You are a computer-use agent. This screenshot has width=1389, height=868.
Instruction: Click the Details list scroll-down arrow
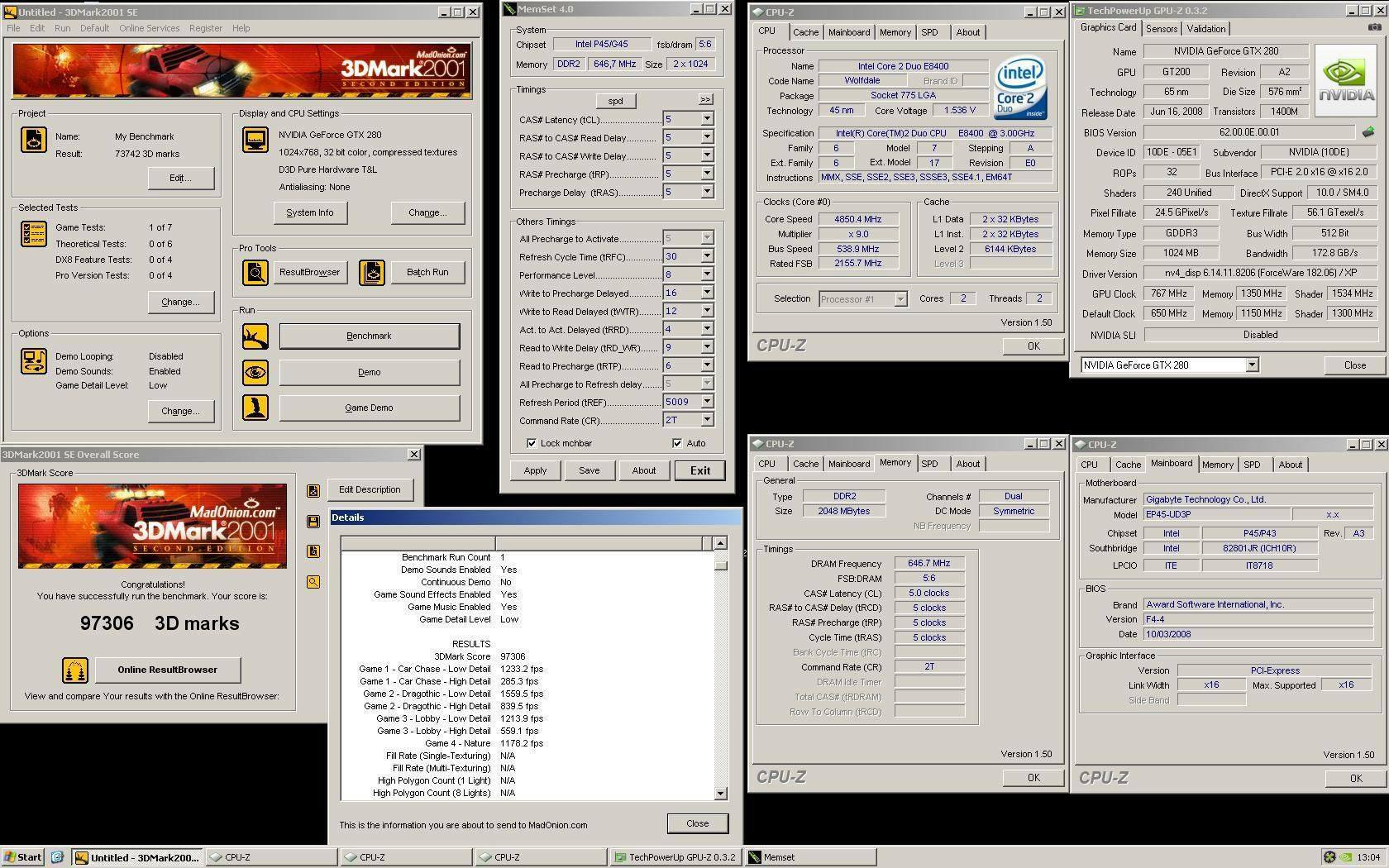[x=720, y=793]
